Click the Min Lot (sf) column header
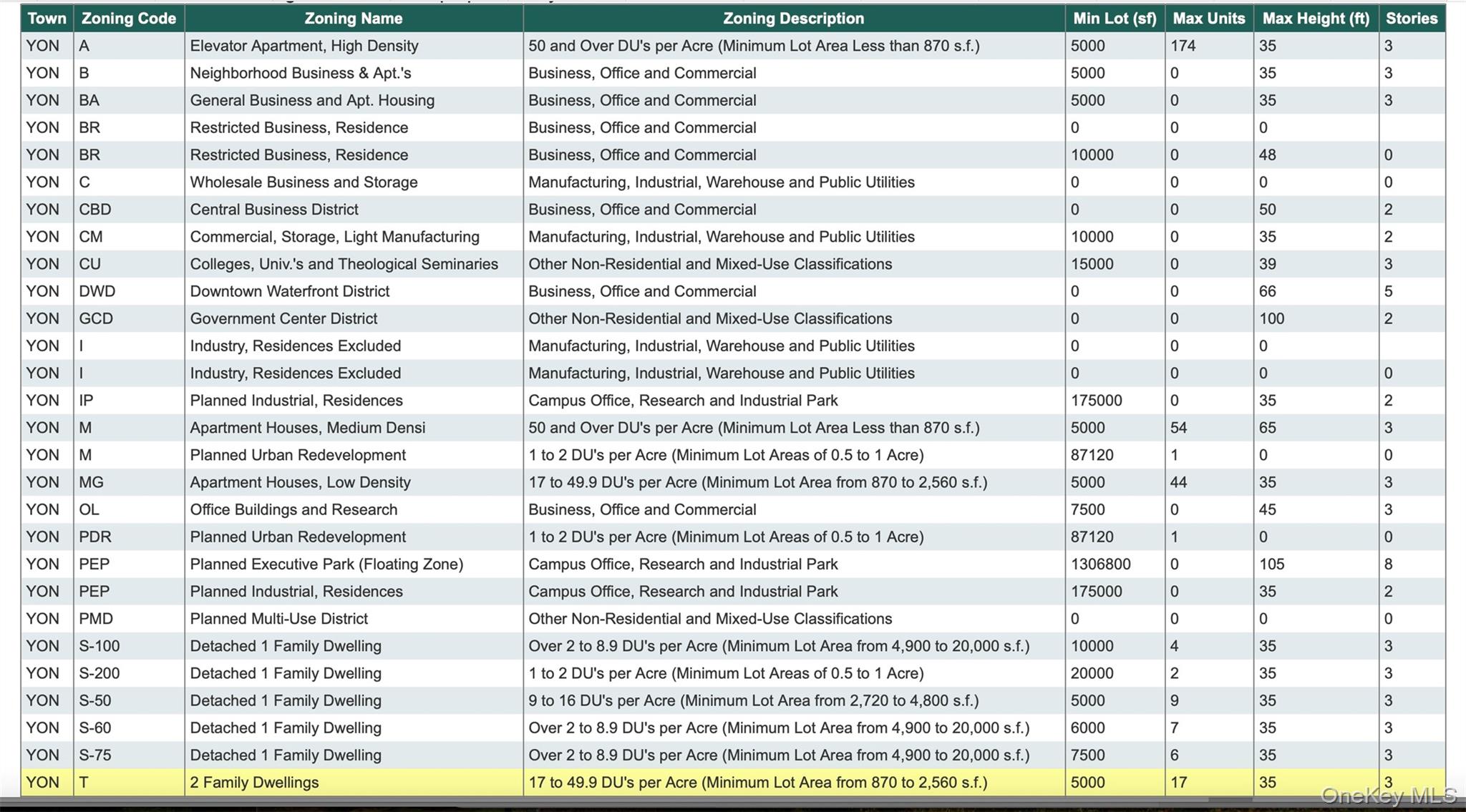Viewport: 1466px width, 812px height. click(1115, 19)
